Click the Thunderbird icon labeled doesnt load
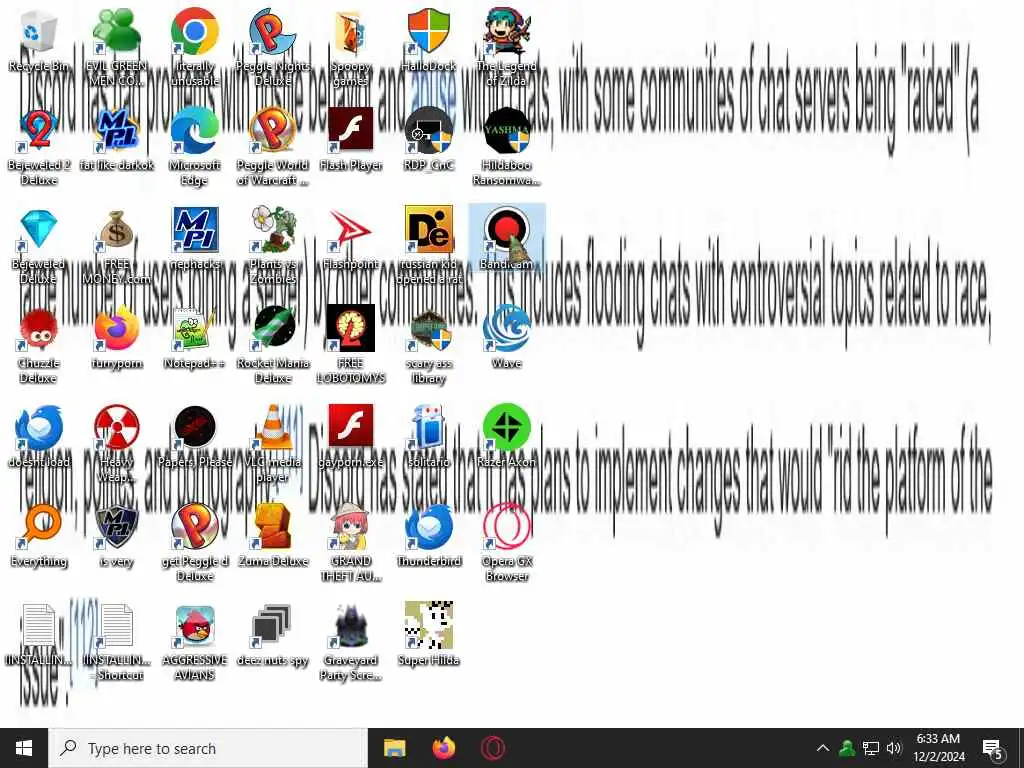This screenshot has height=768, width=1024. coord(39,428)
